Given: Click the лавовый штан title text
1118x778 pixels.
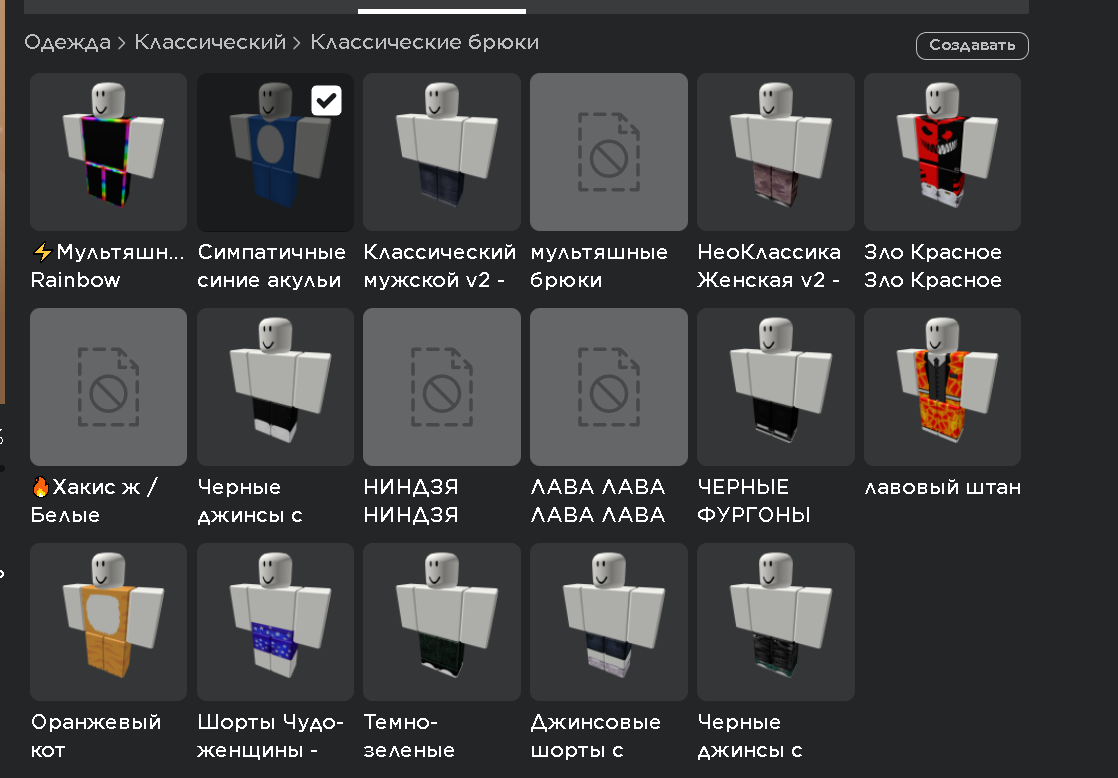Looking at the screenshot, I should (943, 488).
